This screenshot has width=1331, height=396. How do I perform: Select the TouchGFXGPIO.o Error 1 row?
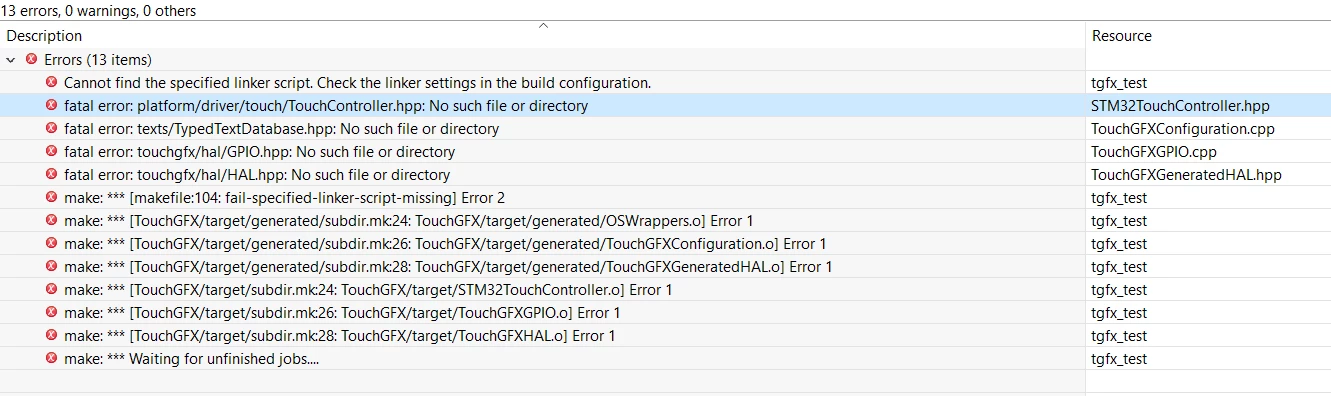pyautogui.click(x=665, y=313)
